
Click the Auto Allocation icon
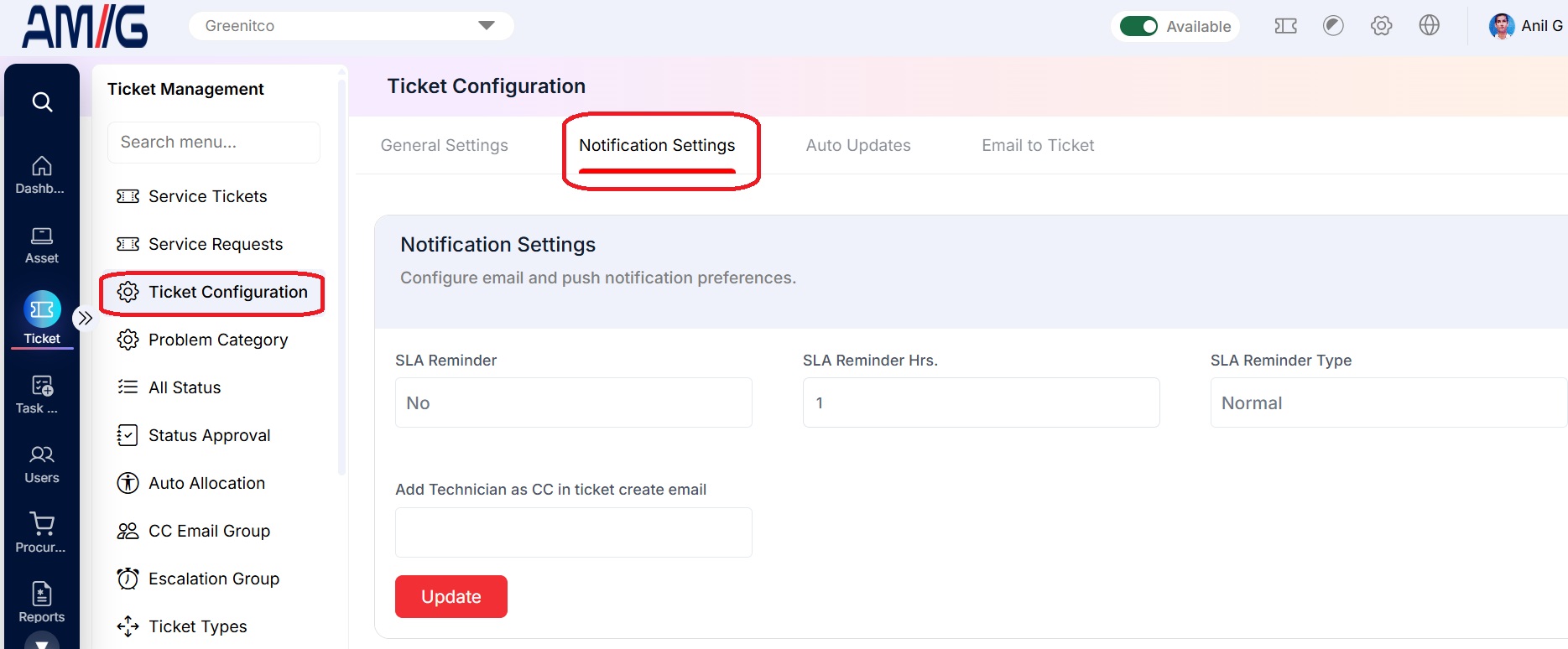tap(128, 483)
